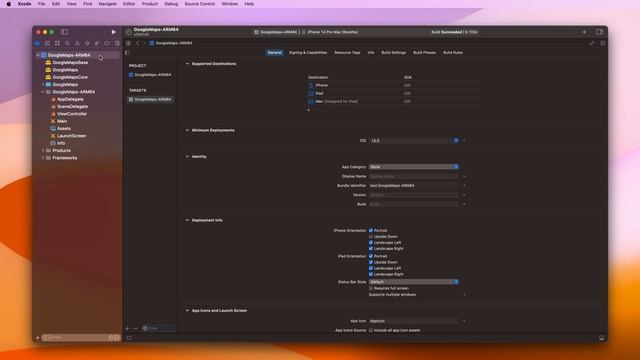Open the Source Control navigator icon
640x360 pixels.
pos(47,43)
